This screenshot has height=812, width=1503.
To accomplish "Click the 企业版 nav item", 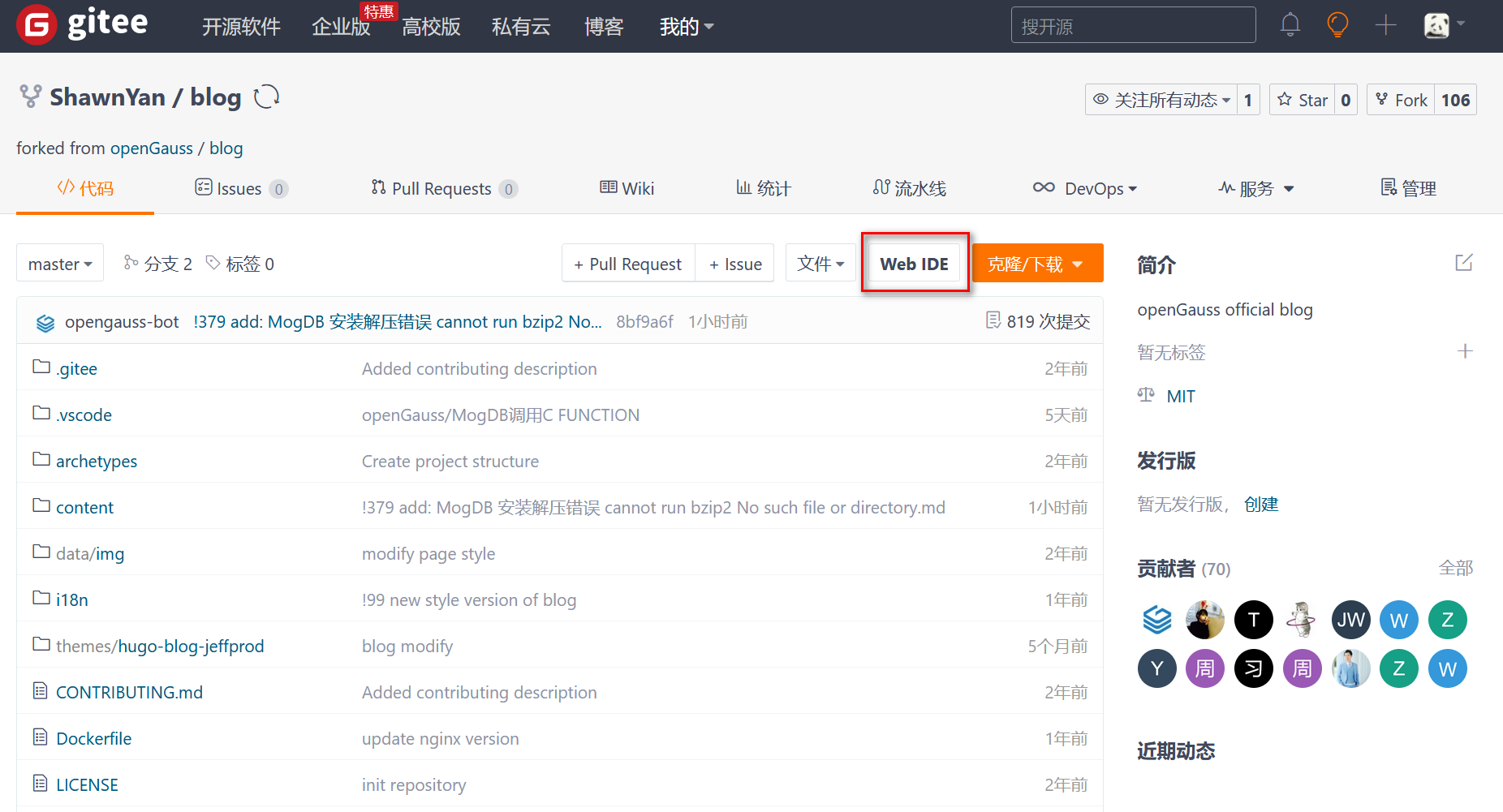I will point(341,27).
